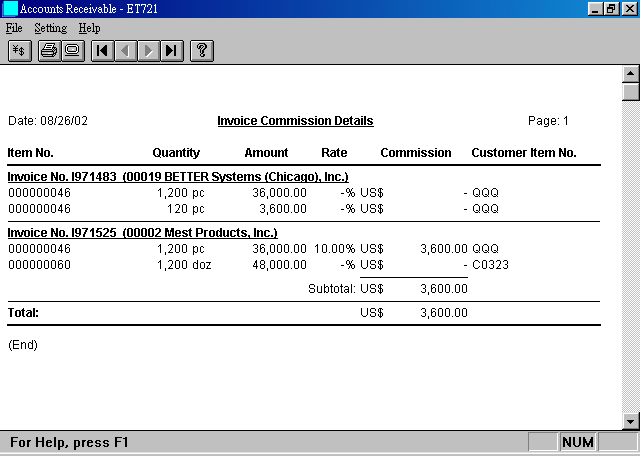Open the Help menu

[x=89, y=28]
